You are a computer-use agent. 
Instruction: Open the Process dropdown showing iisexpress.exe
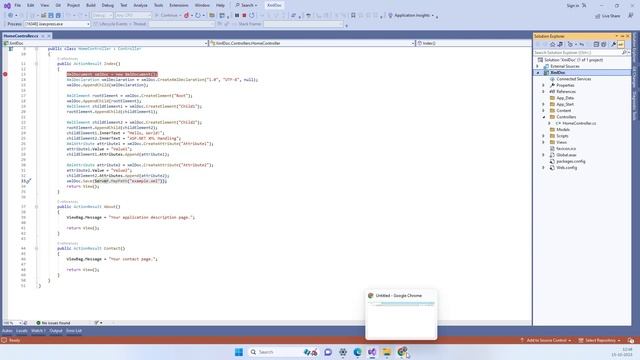click(x=57, y=24)
